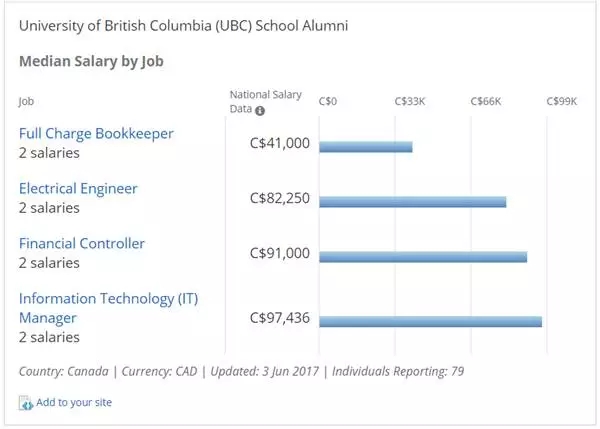
Task: Click the C$91,000 salary value
Action: 279,253
